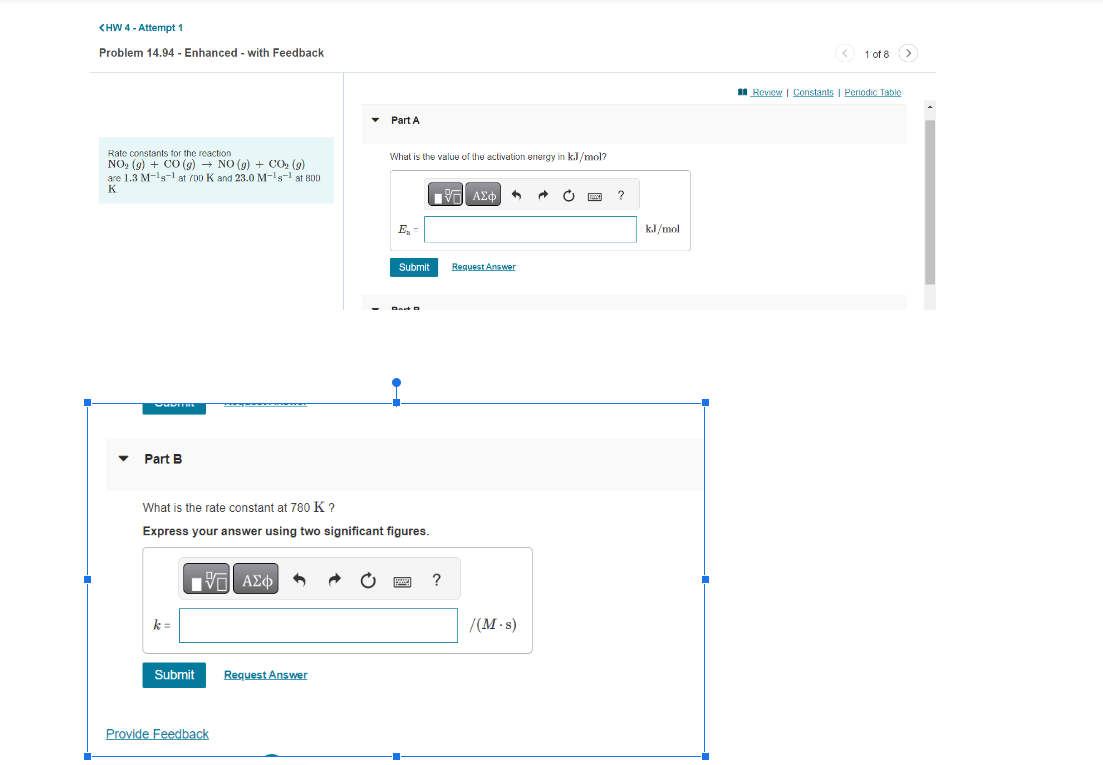1103x765 pixels.
Task: Show keyboard shortcuts in Part B
Action: 402,581
